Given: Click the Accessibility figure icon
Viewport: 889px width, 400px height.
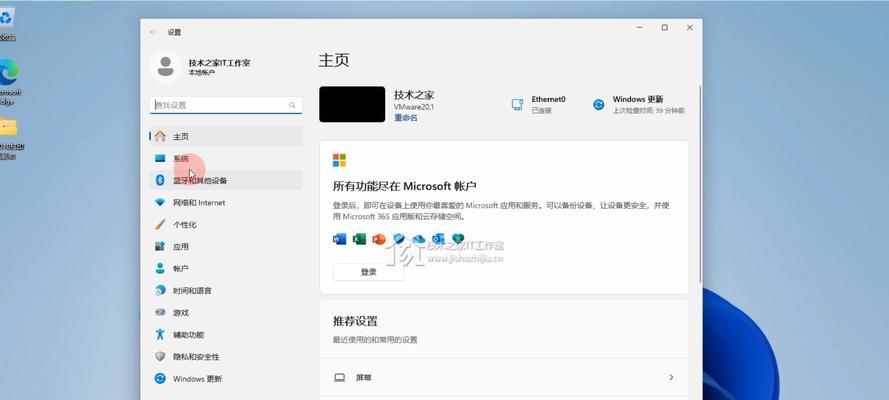Looking at the screenshot, I should pos(160,334).
